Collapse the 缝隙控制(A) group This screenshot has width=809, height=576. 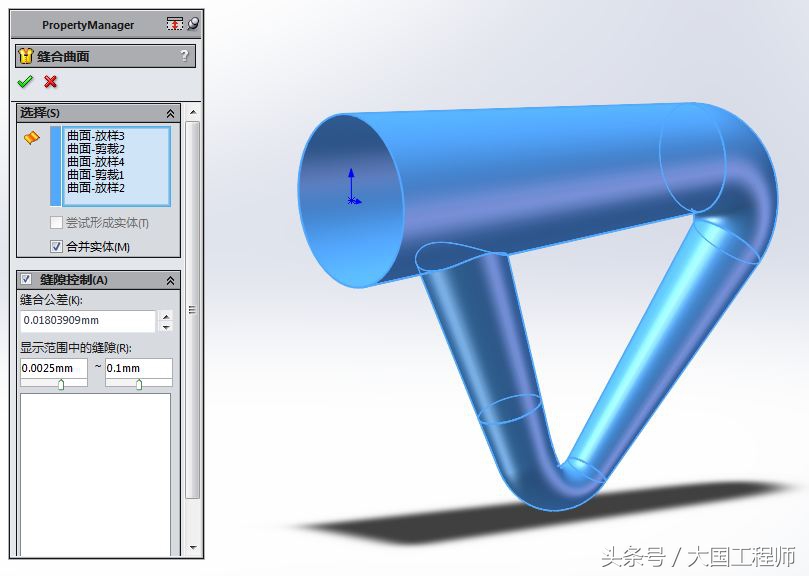point(170,280)
